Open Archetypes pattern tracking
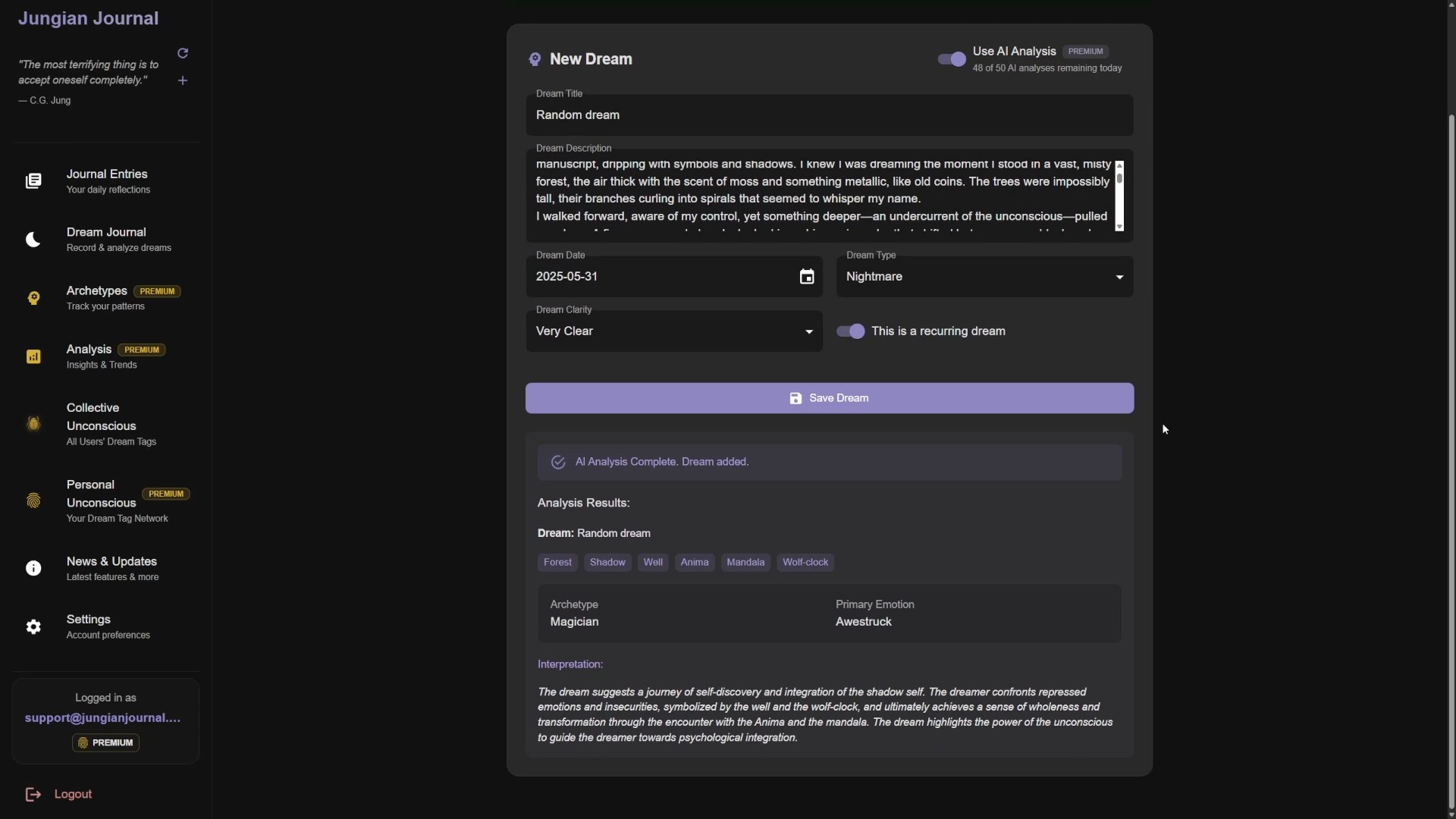The height and width of the screenshot is (819, 1456). 106,298
